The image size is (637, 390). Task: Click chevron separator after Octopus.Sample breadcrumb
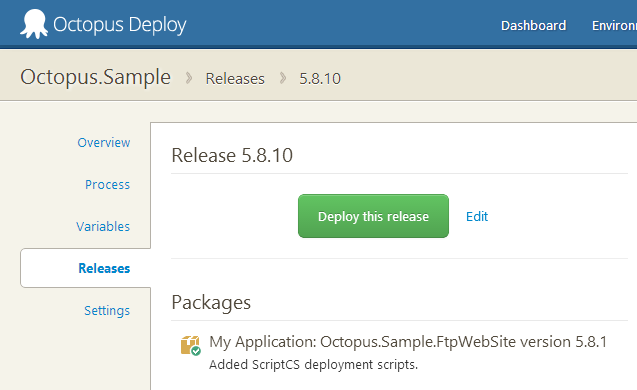point(189,78)
